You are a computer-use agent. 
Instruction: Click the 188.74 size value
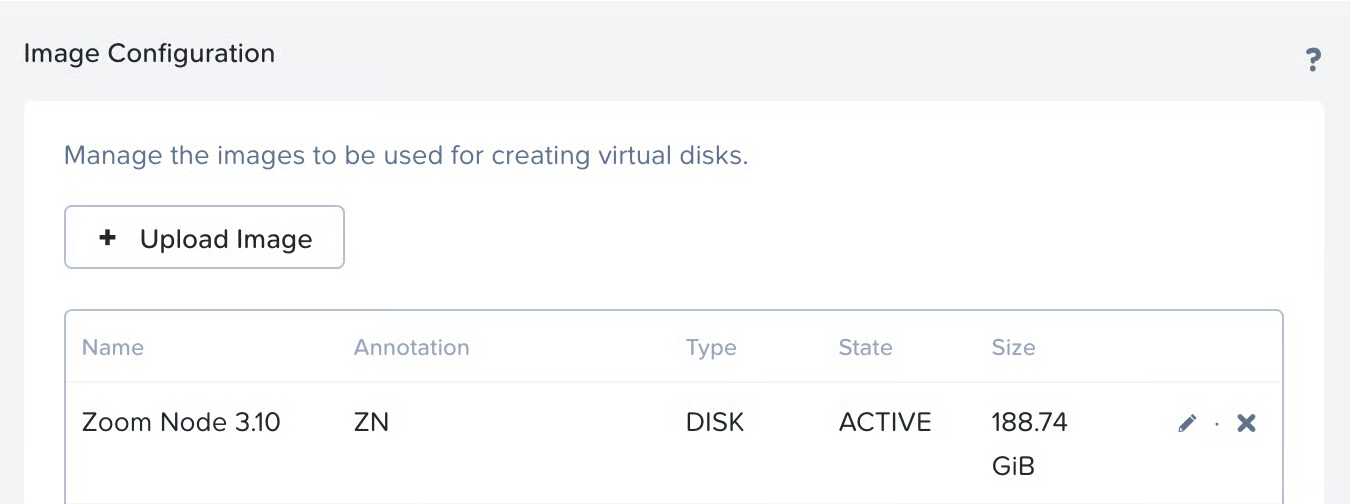1029,422
